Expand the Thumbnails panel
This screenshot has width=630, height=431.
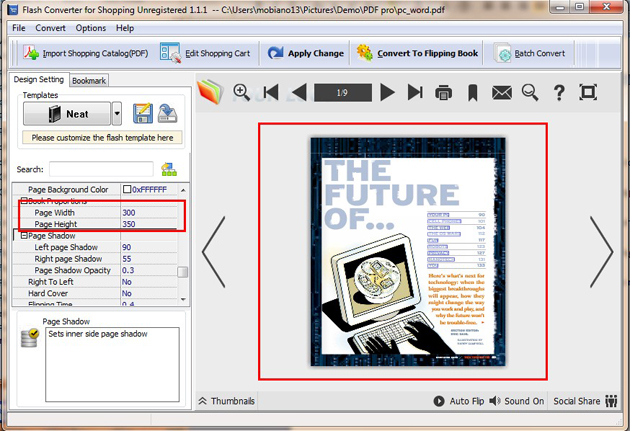tap(227, 401)
